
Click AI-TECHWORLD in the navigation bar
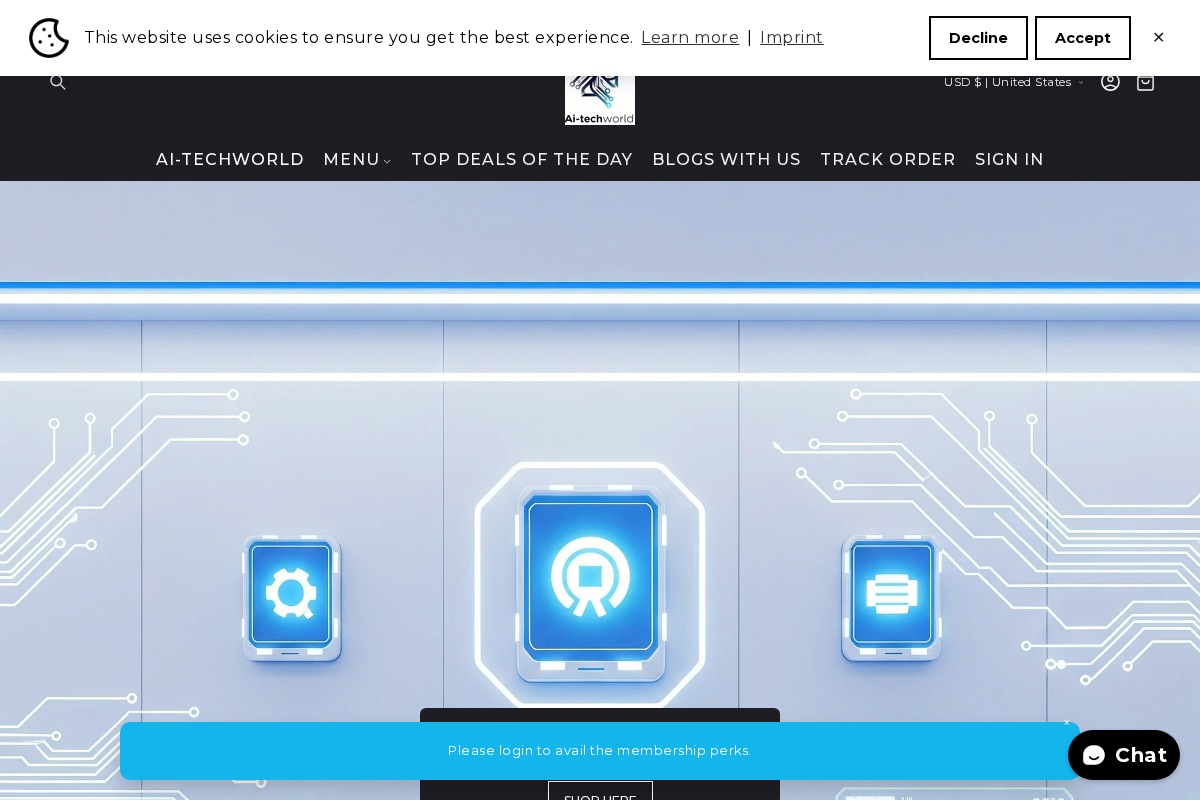pyautogui.click(x=230, y=160)
